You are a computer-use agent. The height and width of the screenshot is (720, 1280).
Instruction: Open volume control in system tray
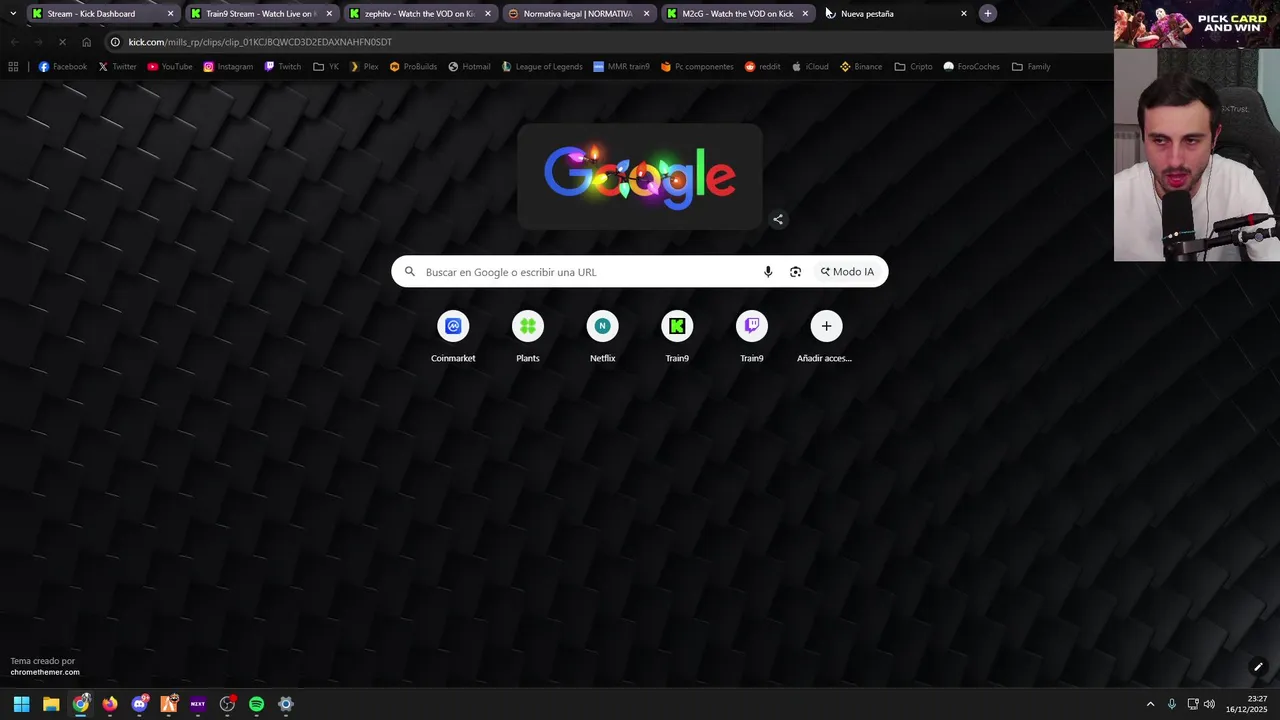(1209, 704)
